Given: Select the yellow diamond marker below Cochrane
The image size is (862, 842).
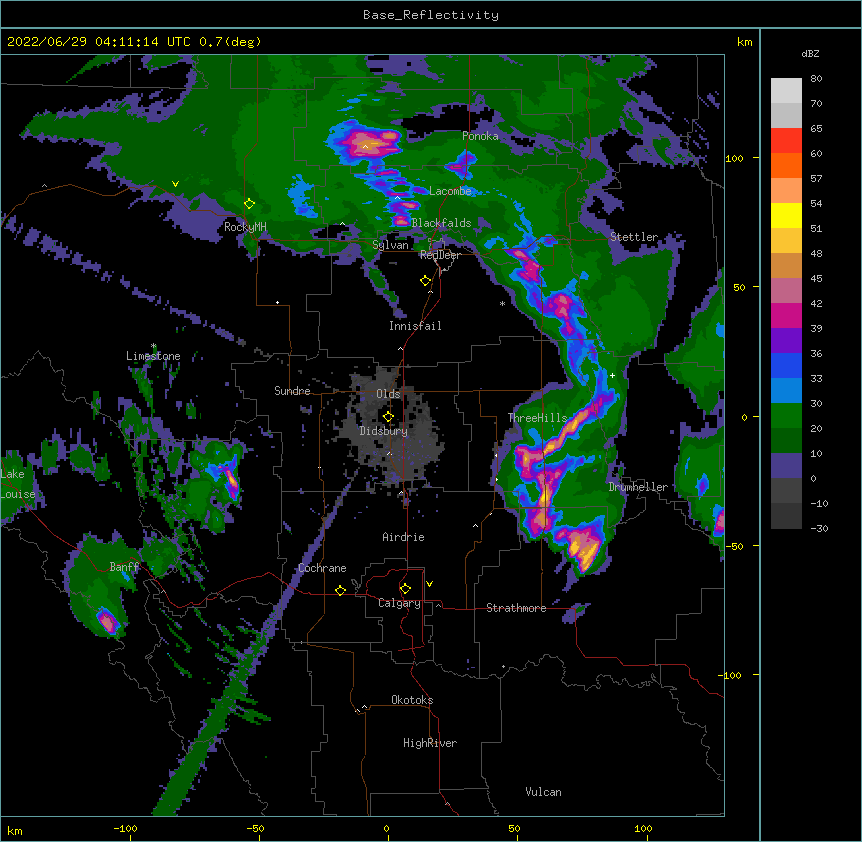Looking at the screenshot, I should pos(340,590).
